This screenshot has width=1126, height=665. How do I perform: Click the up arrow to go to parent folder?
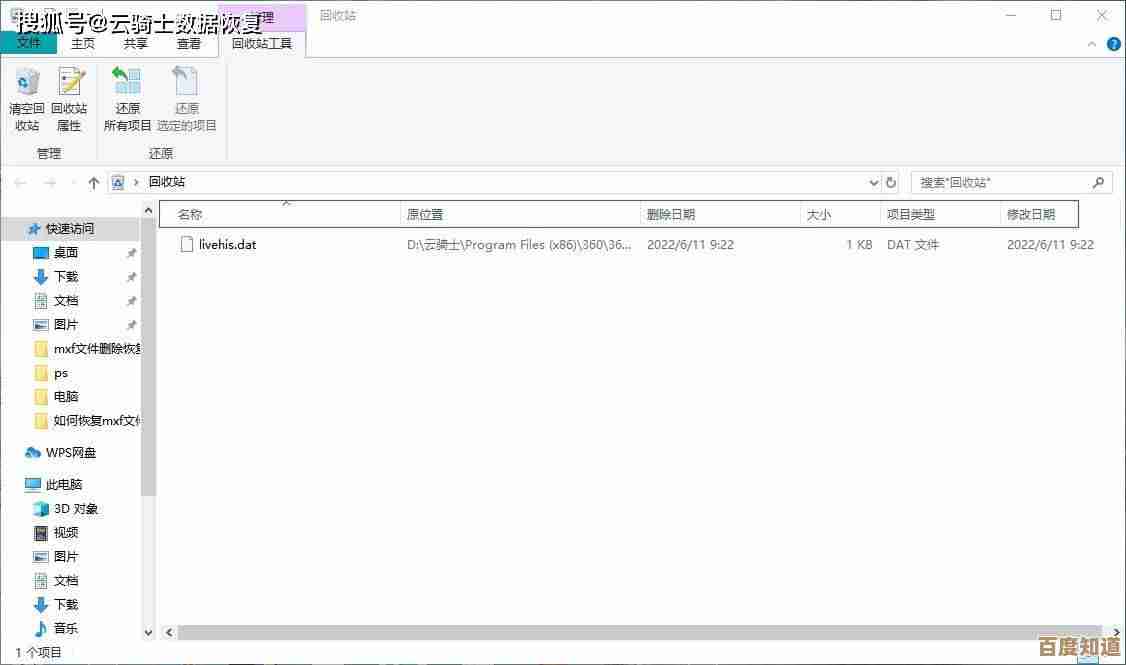click(93, 182)
